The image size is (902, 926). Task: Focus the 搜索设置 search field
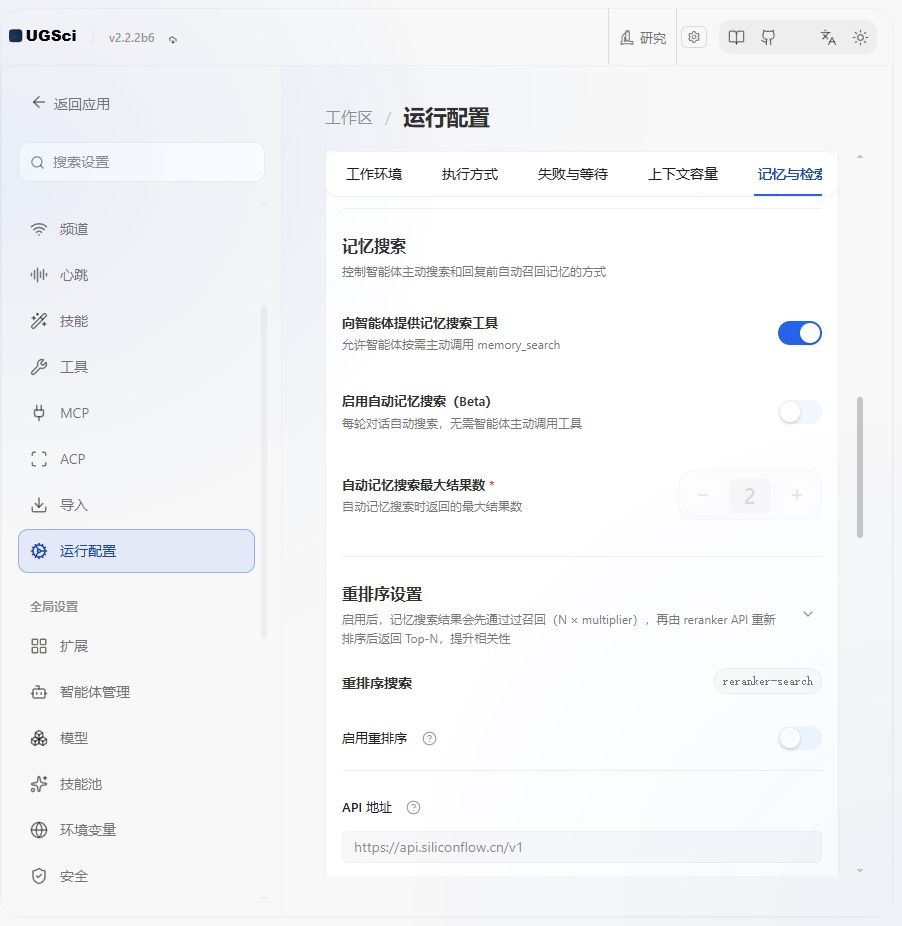pos(141,162)
